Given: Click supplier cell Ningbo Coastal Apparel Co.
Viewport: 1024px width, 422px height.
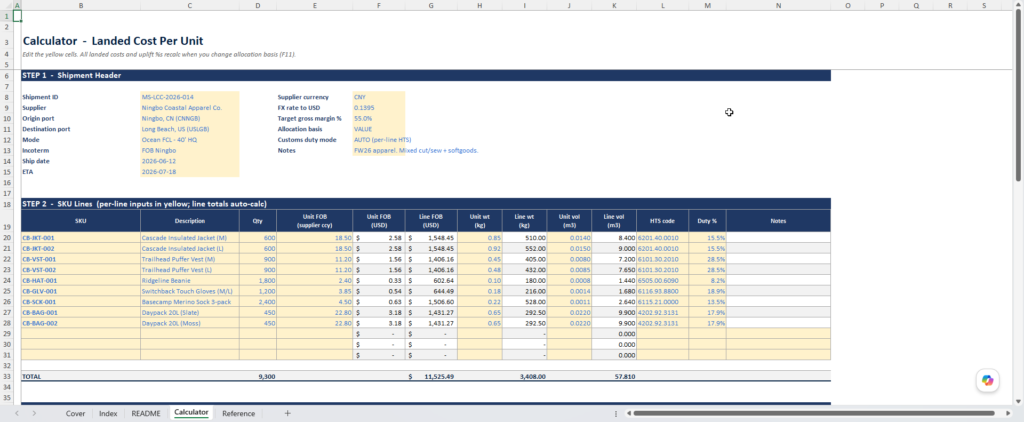Looking at the screenshot, I should pyautogui.click(x=190, y=107).
